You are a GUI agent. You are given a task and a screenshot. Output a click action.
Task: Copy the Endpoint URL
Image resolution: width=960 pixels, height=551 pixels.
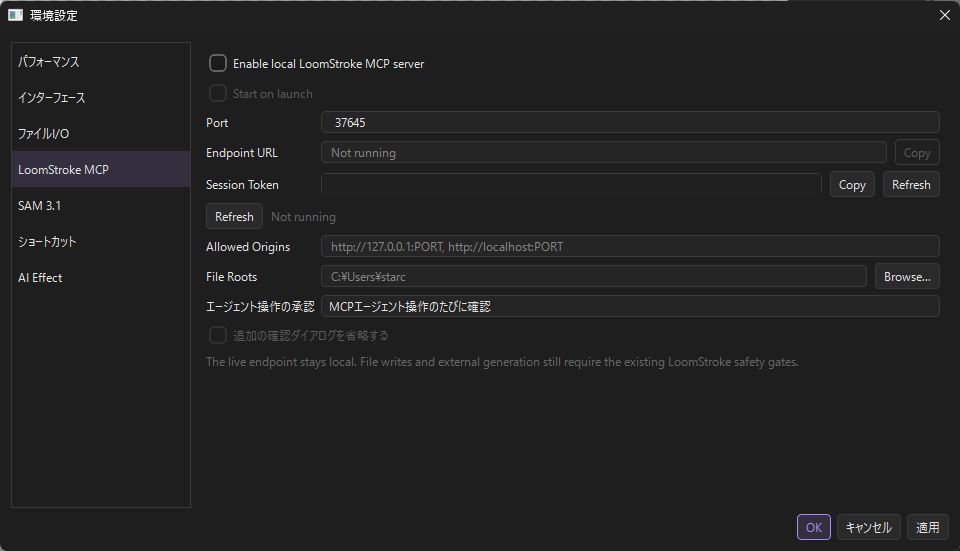(x=917, y=152)
